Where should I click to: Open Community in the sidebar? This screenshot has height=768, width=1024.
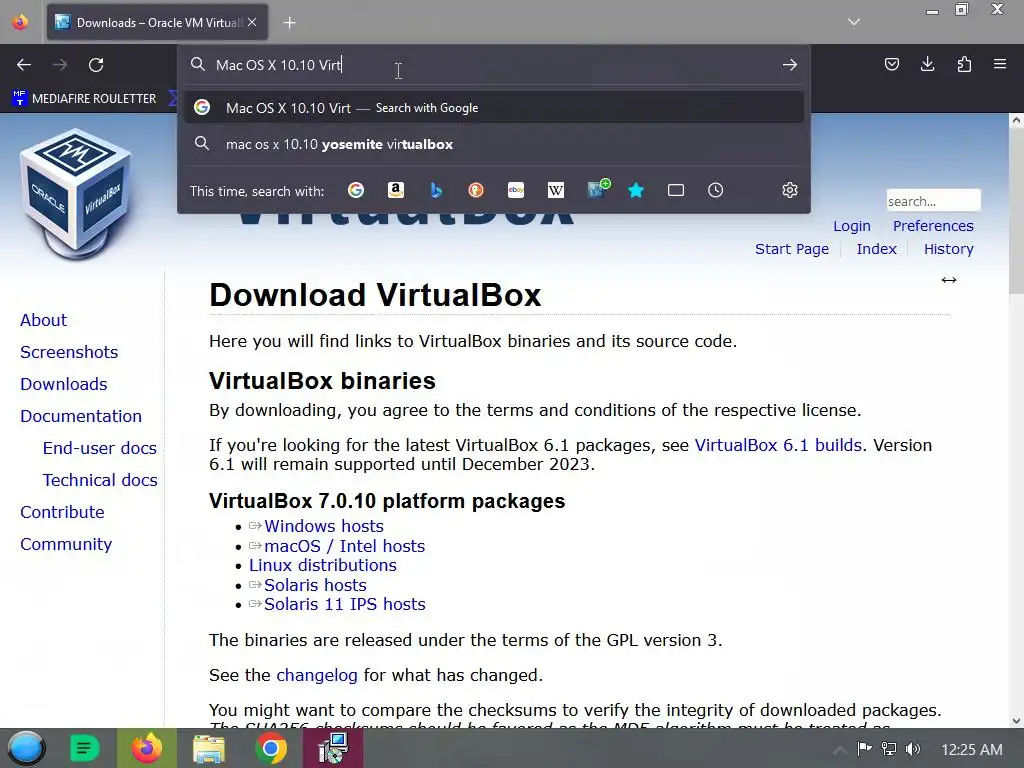(66, 544)
